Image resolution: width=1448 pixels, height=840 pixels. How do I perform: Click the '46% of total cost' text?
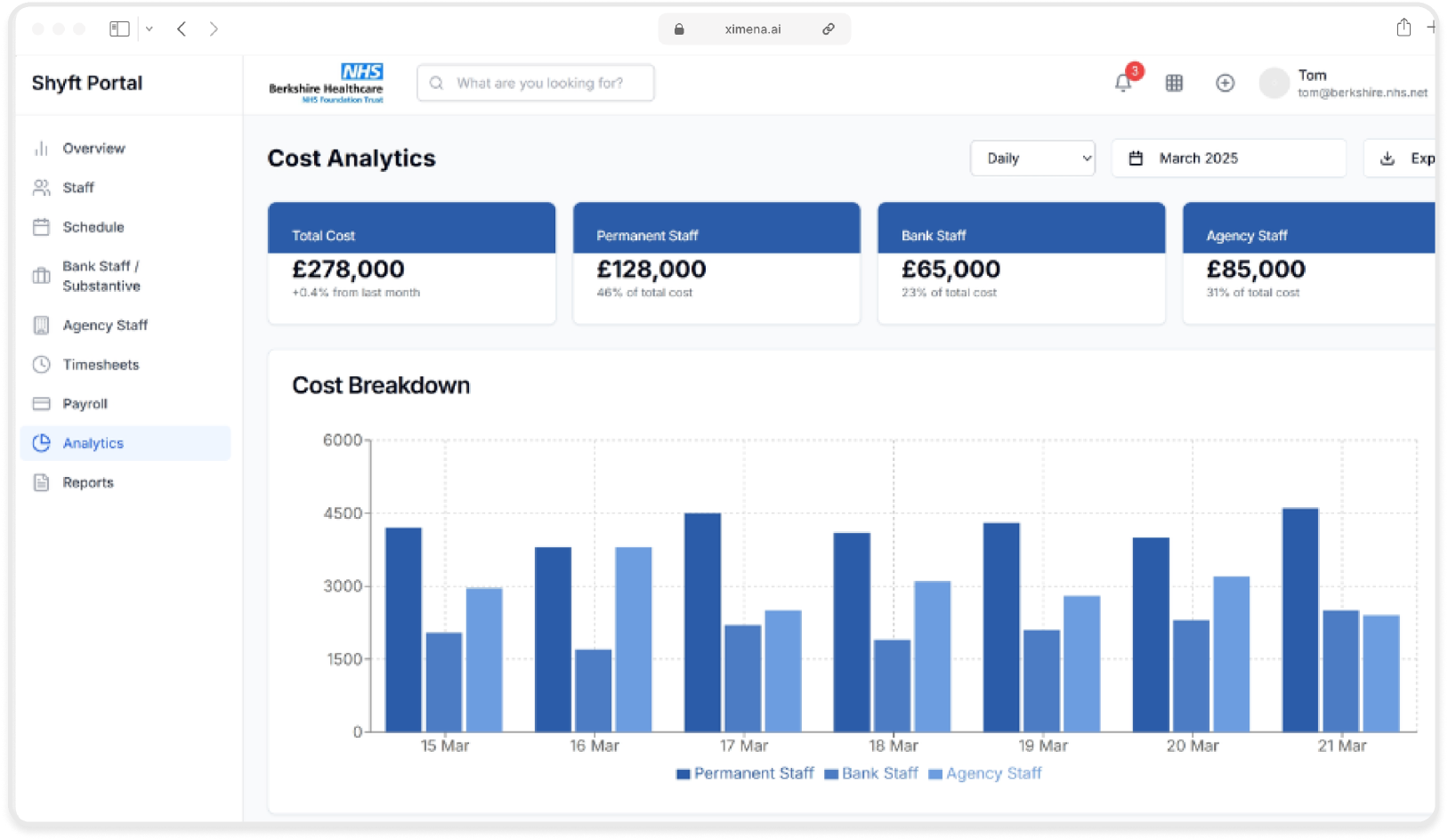pos(644,293)
